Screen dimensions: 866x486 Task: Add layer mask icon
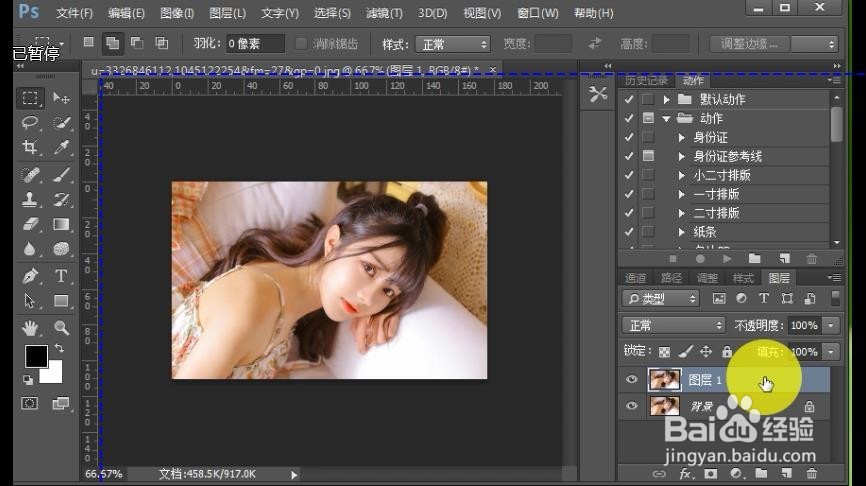[x=710, y=473]
